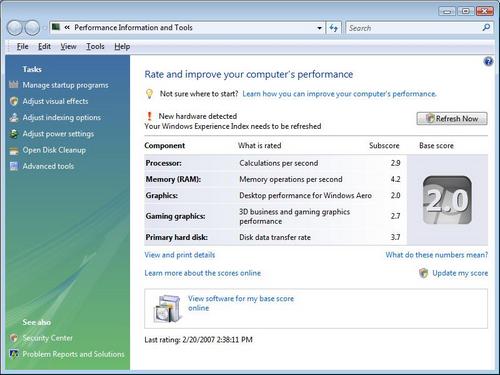Maximize the Performance Information window

click(466, 12)
